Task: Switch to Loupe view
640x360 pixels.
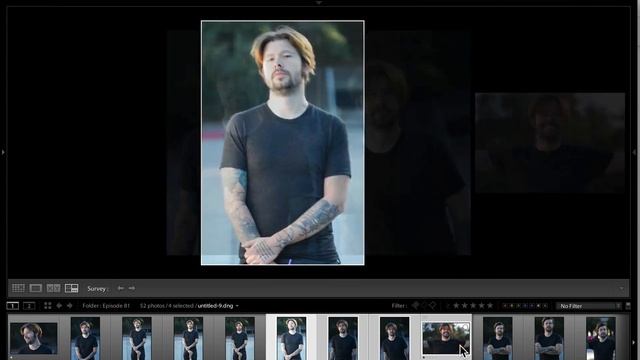Action: click(36, 288)
